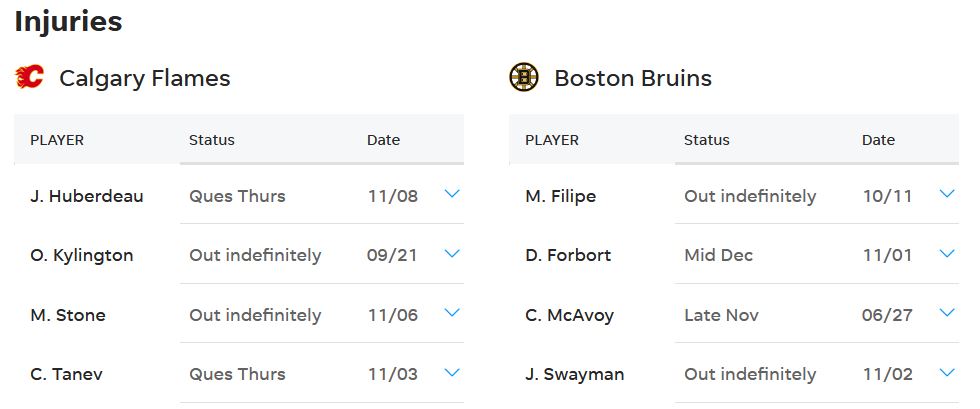Select player J. Huberdeau
The width and height of the screenshot is (980, 409).
87,196
